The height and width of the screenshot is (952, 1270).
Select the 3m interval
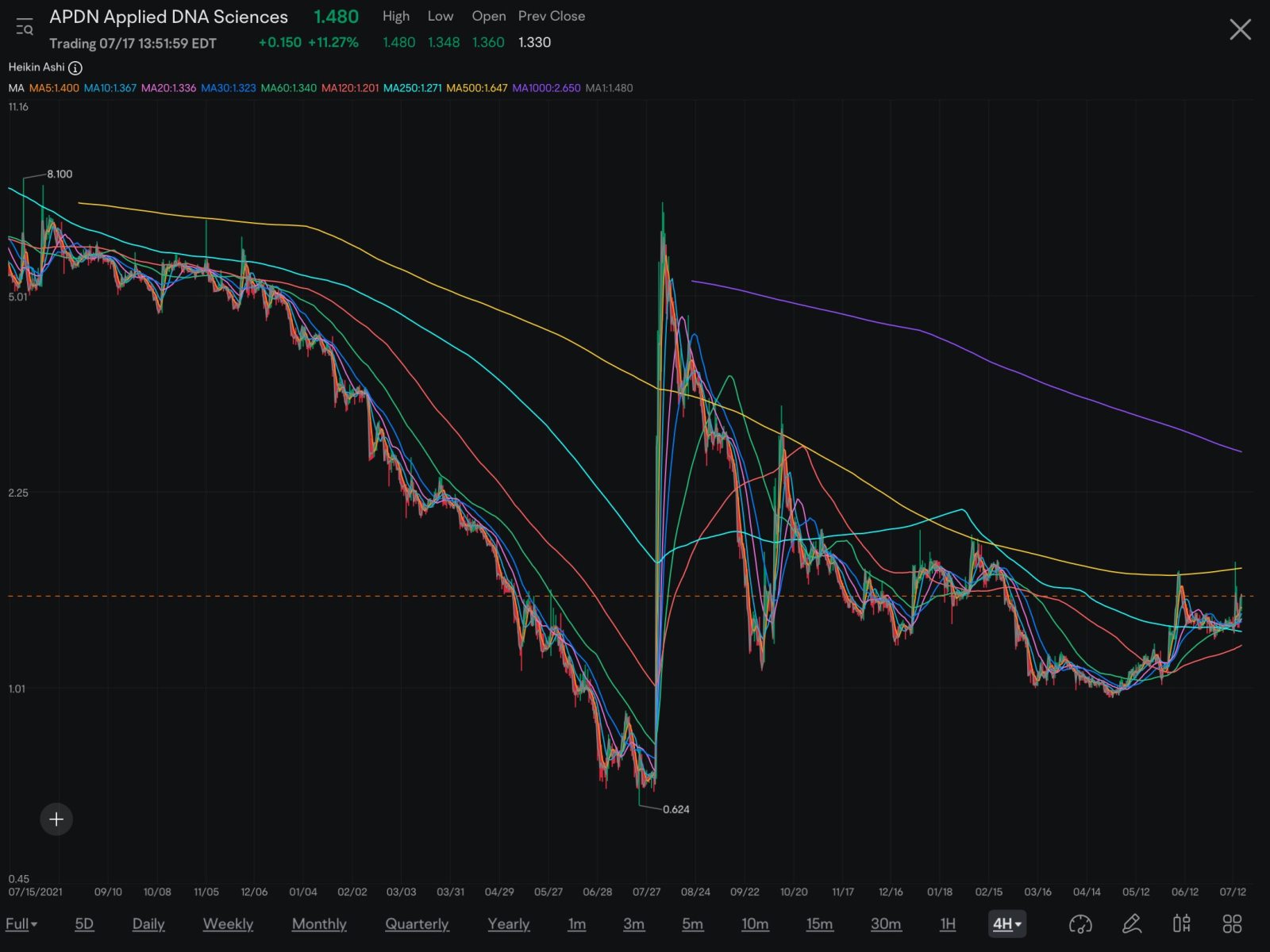coord(633,923)
